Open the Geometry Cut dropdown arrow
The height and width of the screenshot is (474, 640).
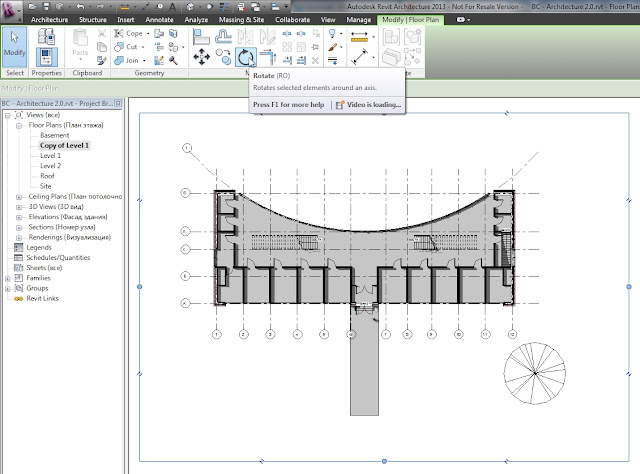(x=143, y=47)
